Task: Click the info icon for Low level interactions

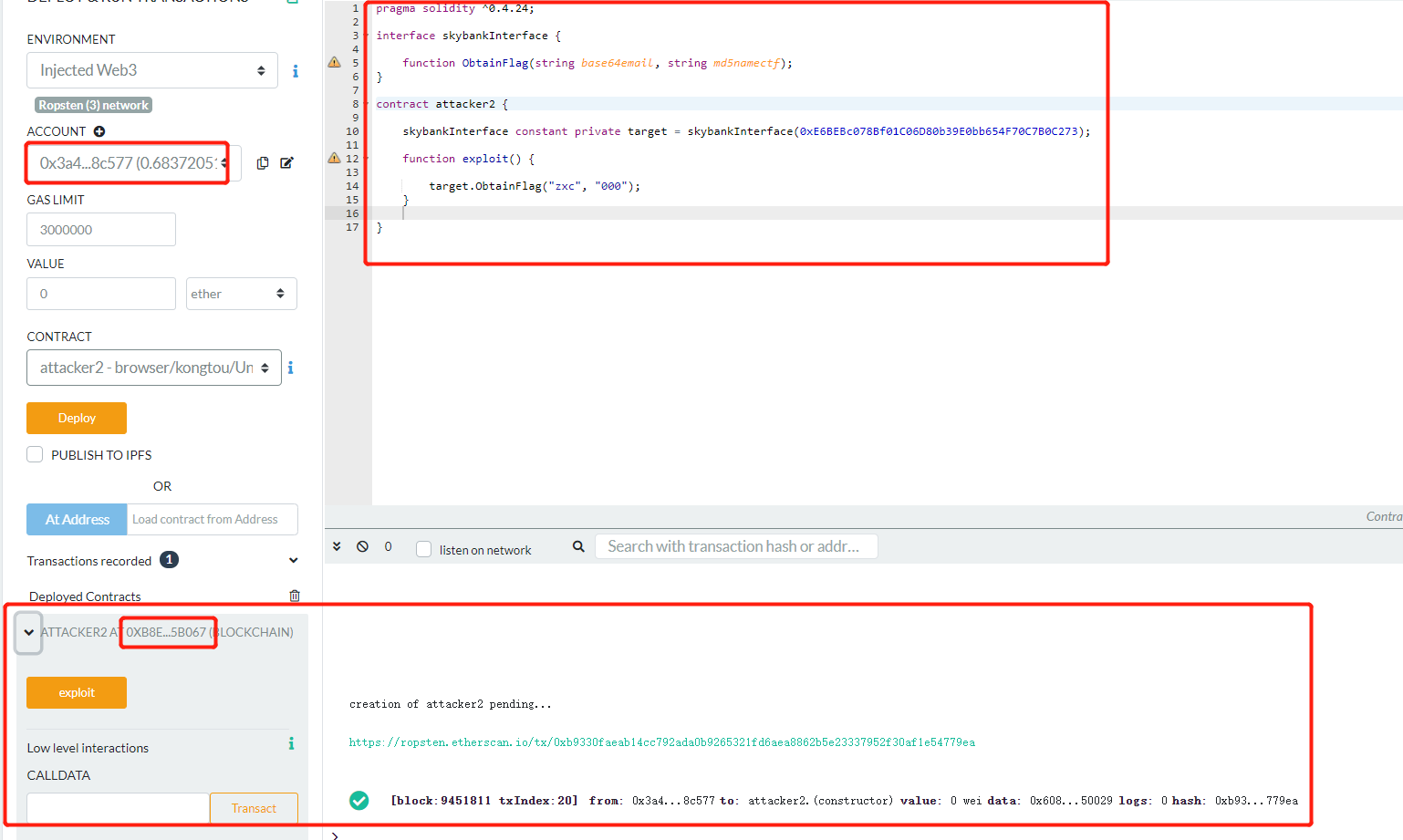Action: [x=291, y=743]
